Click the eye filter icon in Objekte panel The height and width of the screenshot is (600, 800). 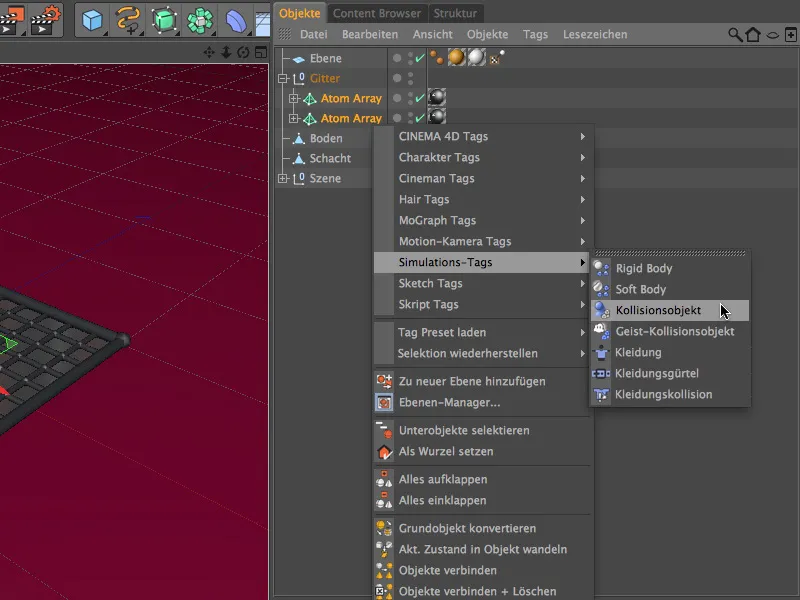[773, 35]
